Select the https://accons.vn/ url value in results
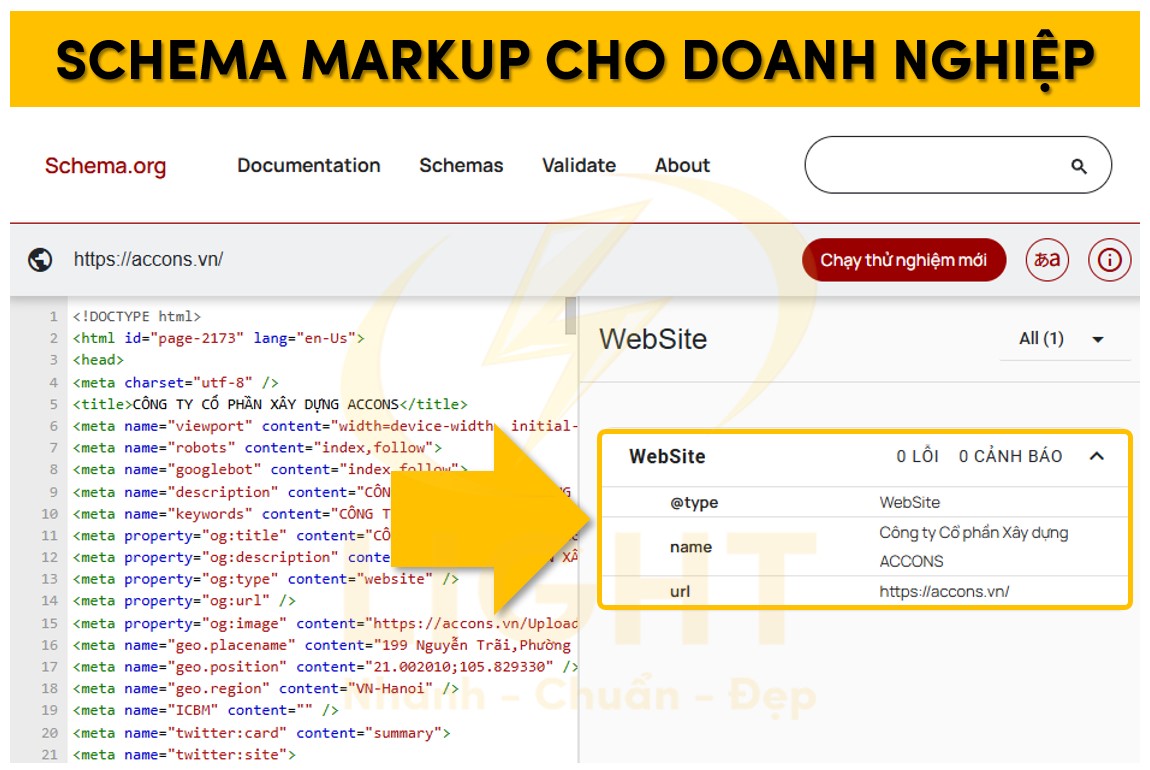The width and height of the screenshot is (1150, 770). [944, 591]
